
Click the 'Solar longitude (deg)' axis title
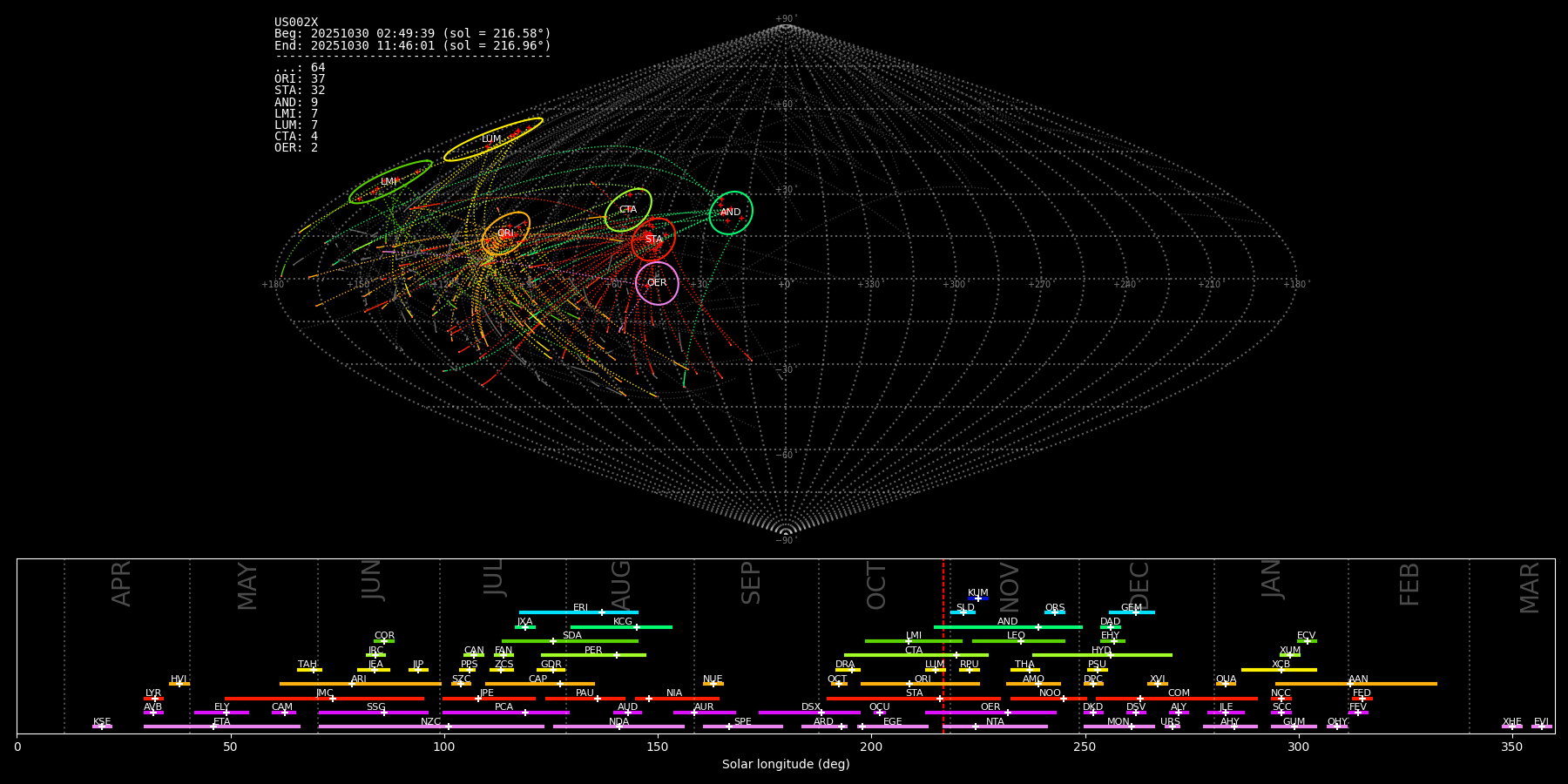[786, 765]
